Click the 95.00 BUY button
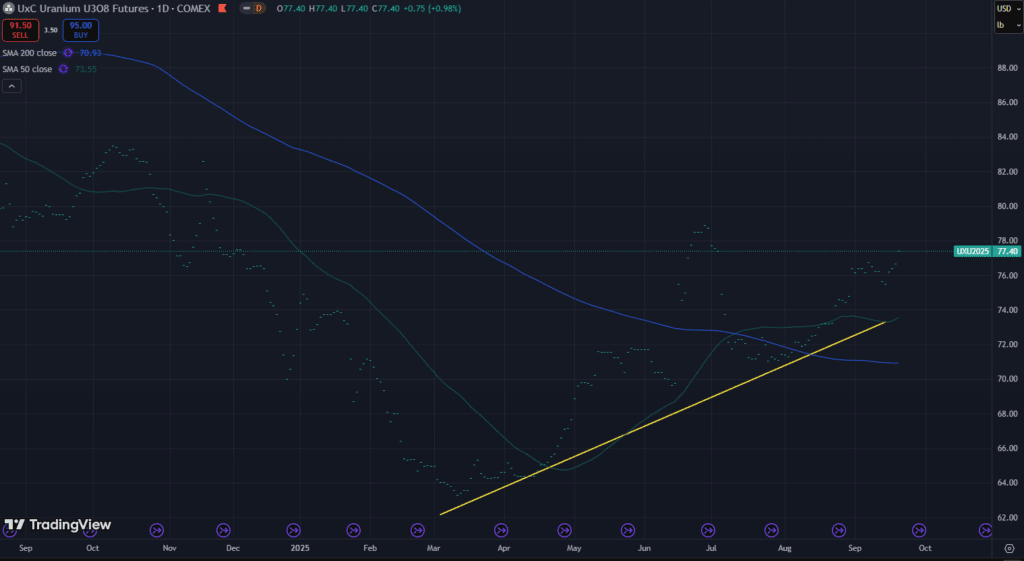The width and height of the screenshot is (1024, 561). (81, 29)
